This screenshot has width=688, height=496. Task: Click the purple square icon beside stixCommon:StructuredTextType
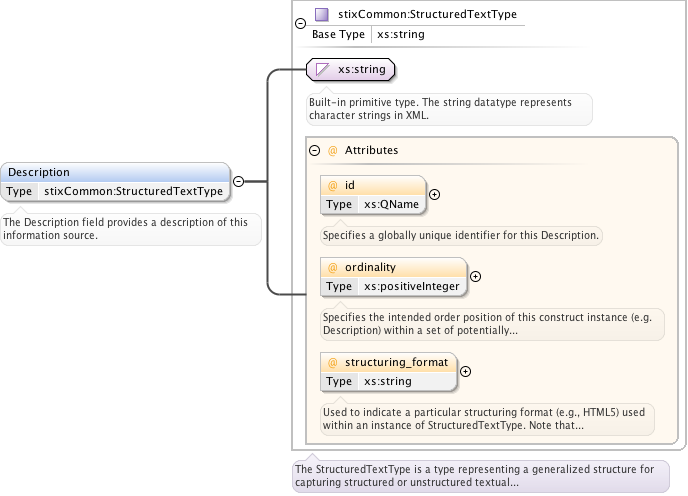tap(321, 15)
